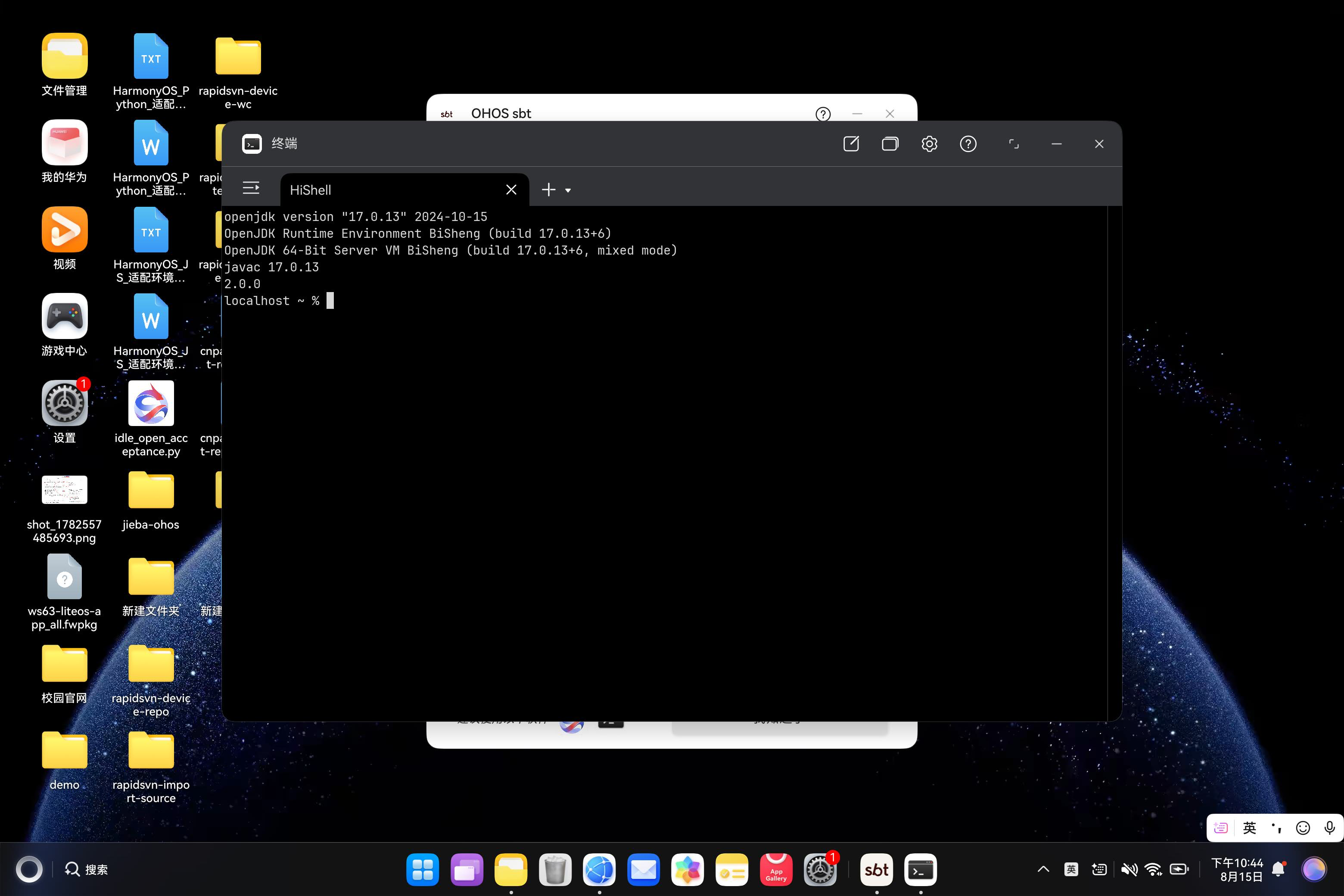This screenshot has height=896, width=1344.
Task: Click the 英 input language tray icon
Action: [x=1071, y=869]
